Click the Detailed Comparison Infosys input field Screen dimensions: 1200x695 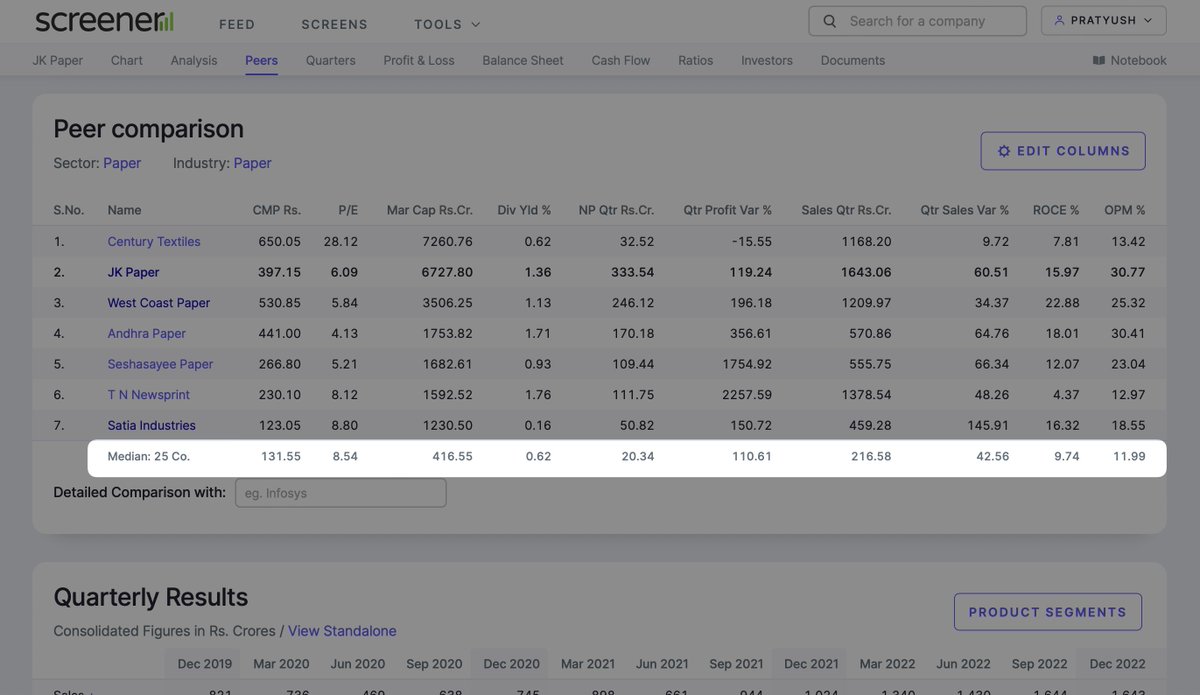(x=341, y=493)
